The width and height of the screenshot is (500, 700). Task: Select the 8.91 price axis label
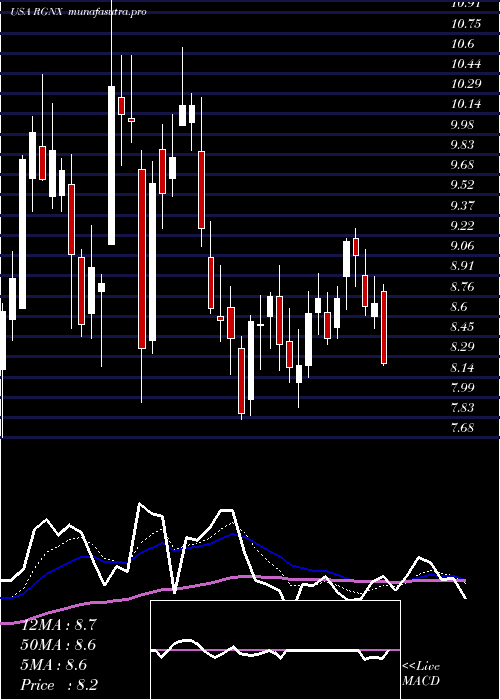point(462,266)
